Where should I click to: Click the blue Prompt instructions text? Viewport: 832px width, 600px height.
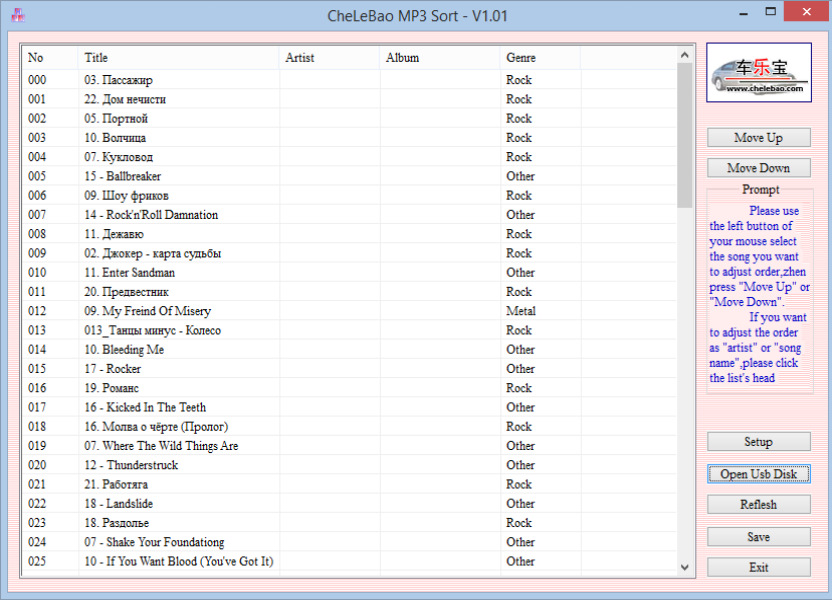759,294
